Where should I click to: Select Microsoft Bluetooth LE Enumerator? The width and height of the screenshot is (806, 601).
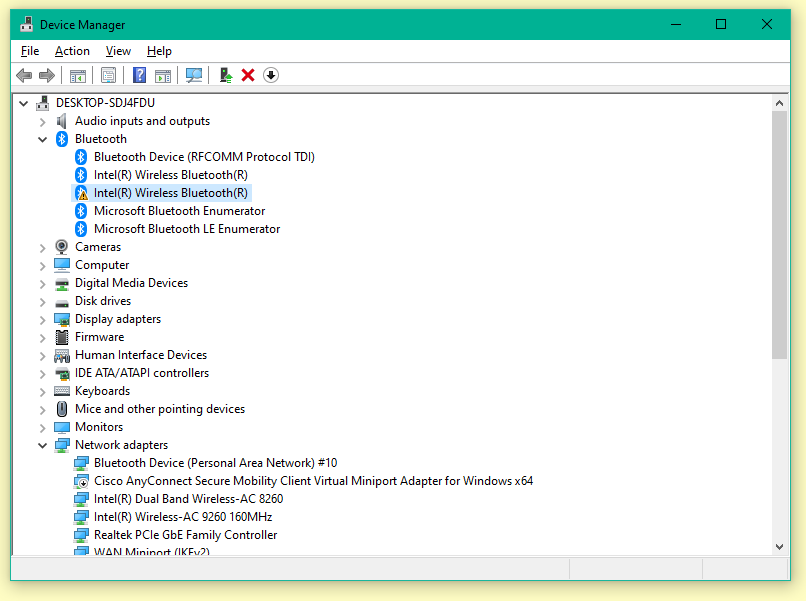[187, 229]
